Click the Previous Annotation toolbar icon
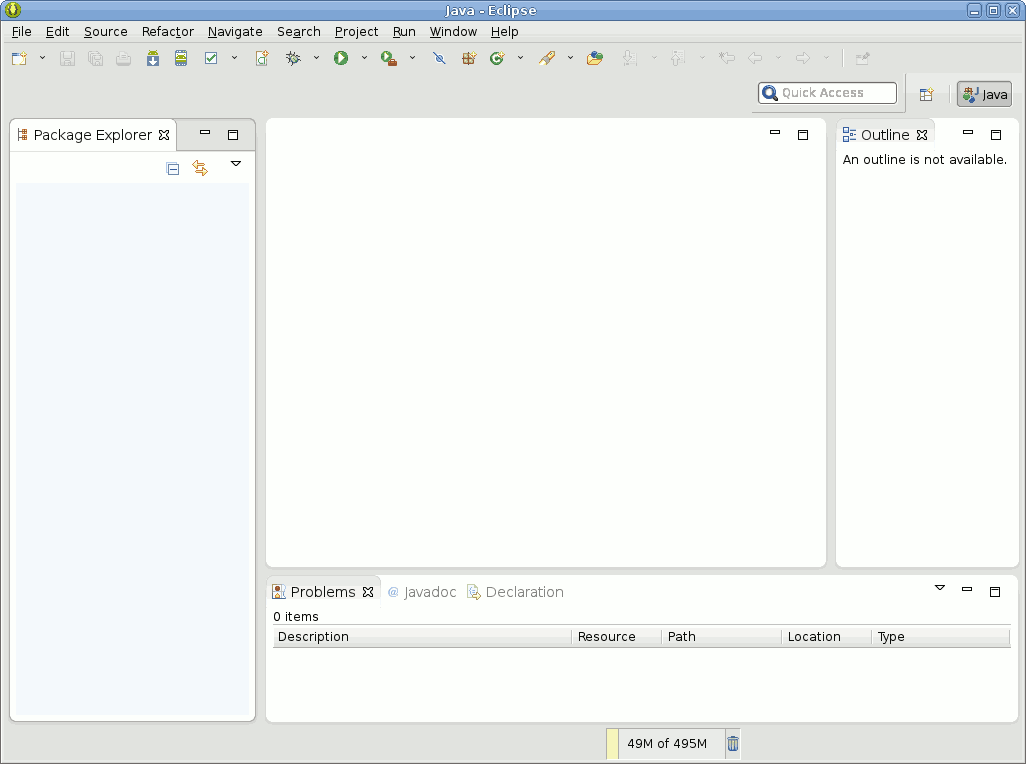Screen dimensions: 1026x764 click(678, 58)
